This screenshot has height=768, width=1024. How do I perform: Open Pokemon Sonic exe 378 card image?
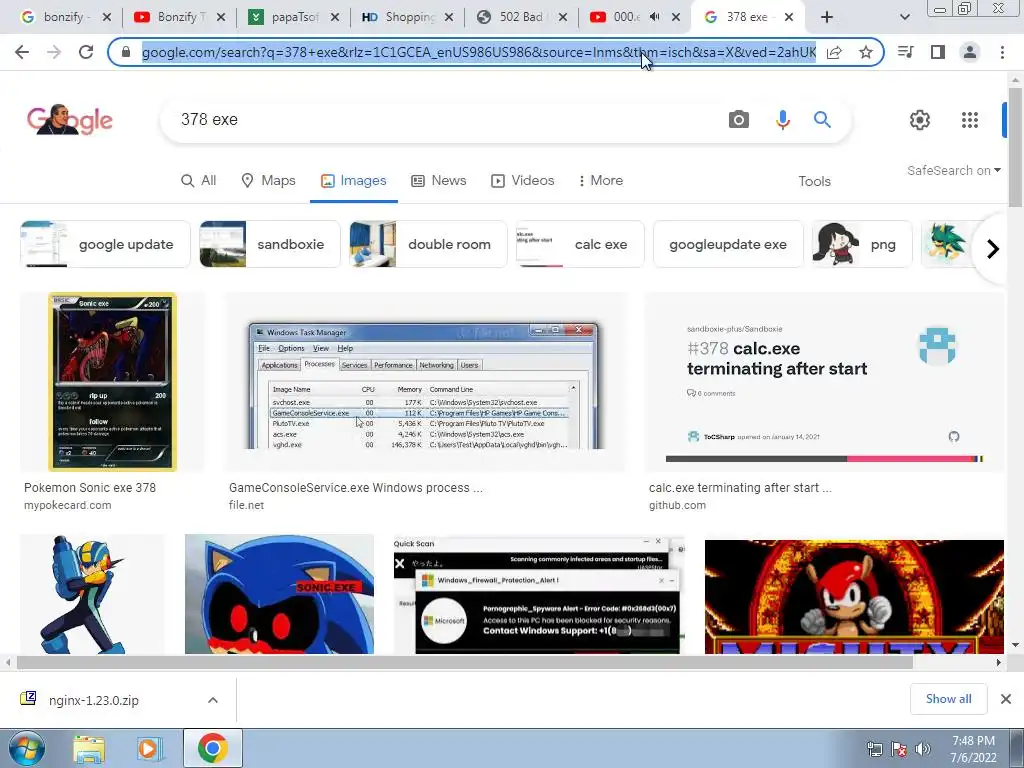[x=112, y=382]
